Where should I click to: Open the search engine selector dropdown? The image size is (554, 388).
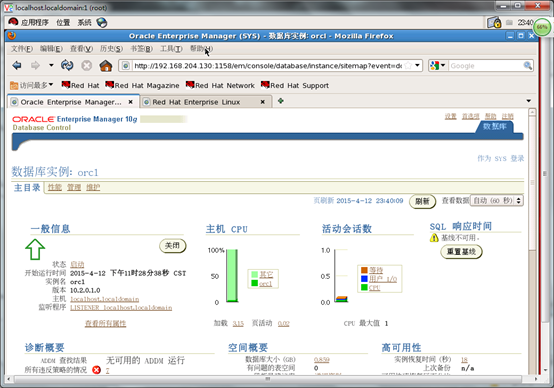438,65
